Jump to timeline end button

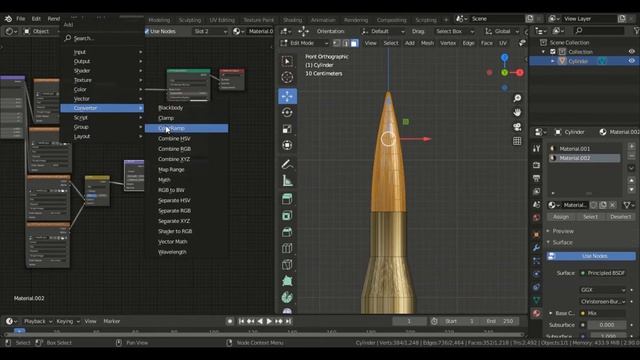(288, 321)
